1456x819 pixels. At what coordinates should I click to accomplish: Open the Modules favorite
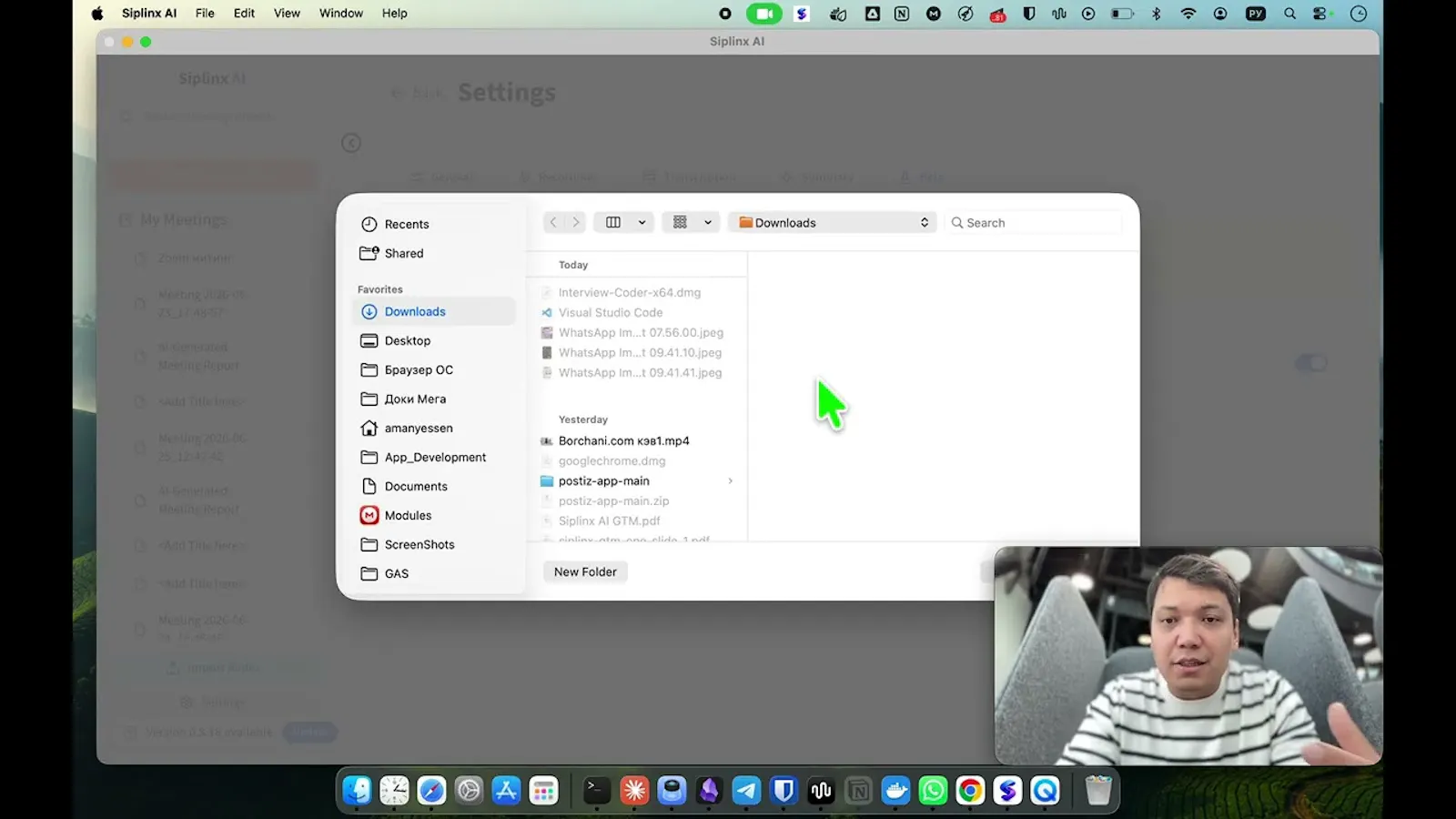point(396,515)
